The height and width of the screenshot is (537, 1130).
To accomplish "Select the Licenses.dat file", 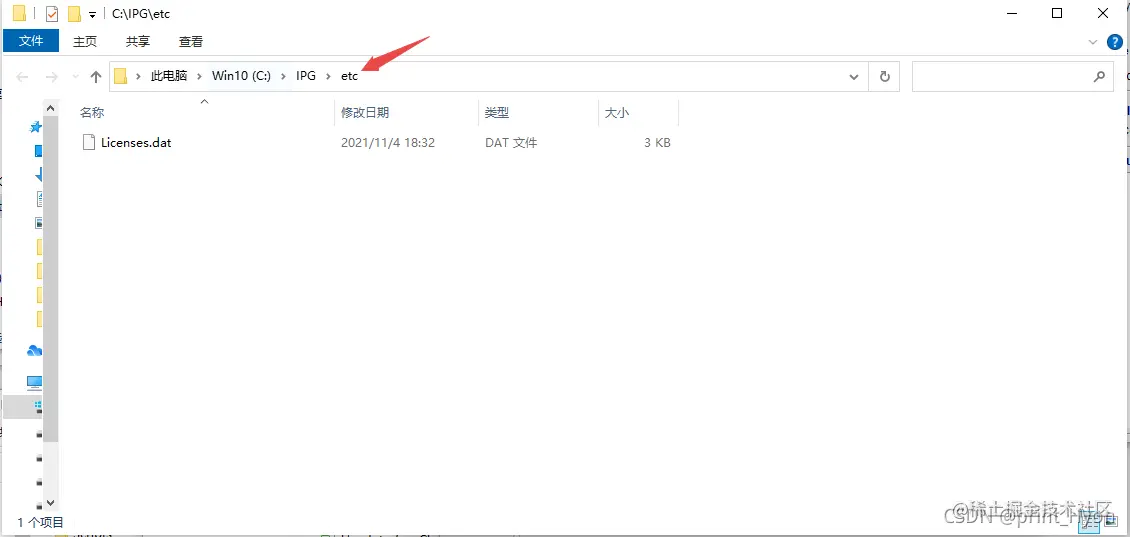I will tap(136, 143).
